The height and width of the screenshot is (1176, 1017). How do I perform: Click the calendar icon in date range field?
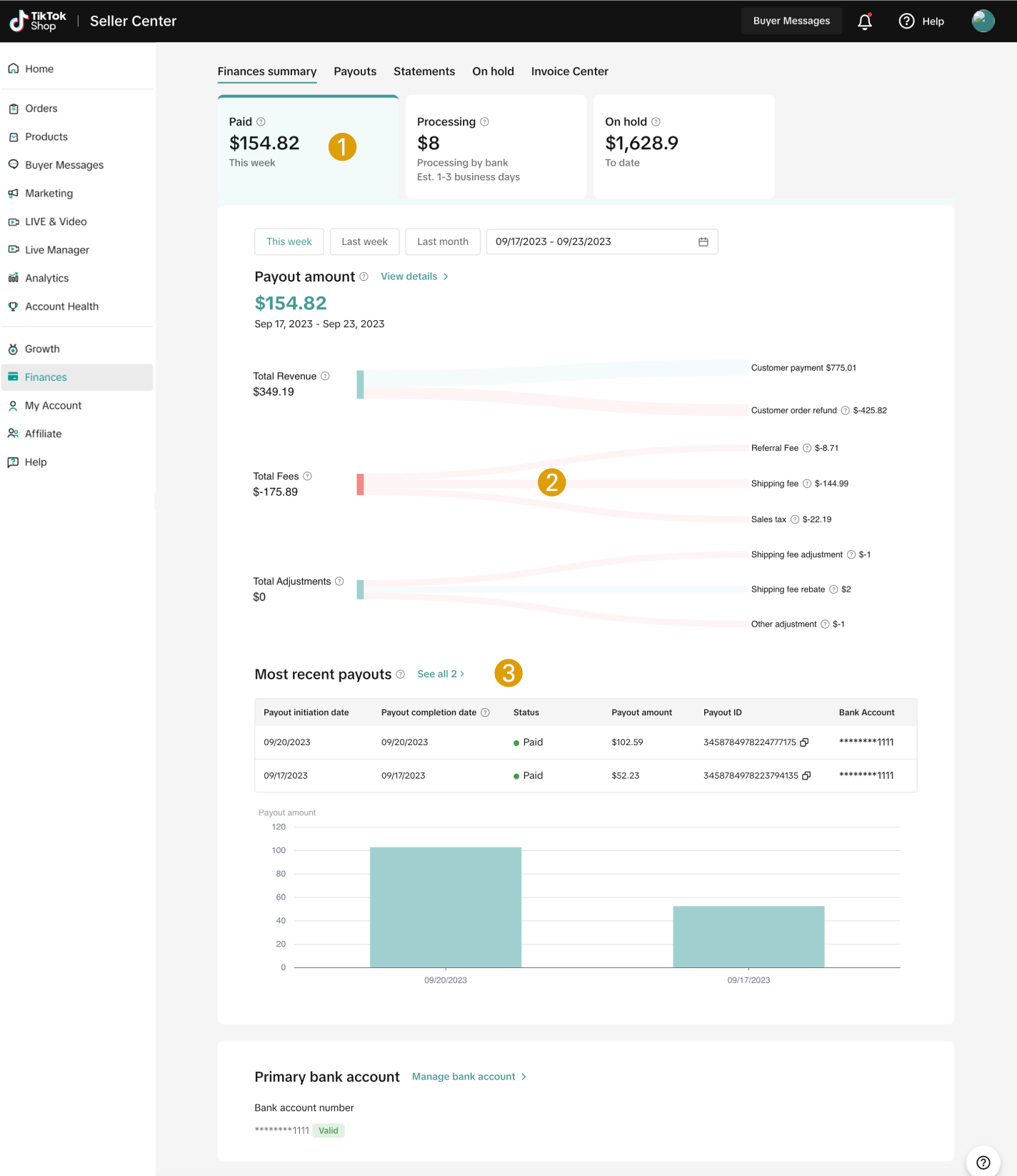click(703, 241)
